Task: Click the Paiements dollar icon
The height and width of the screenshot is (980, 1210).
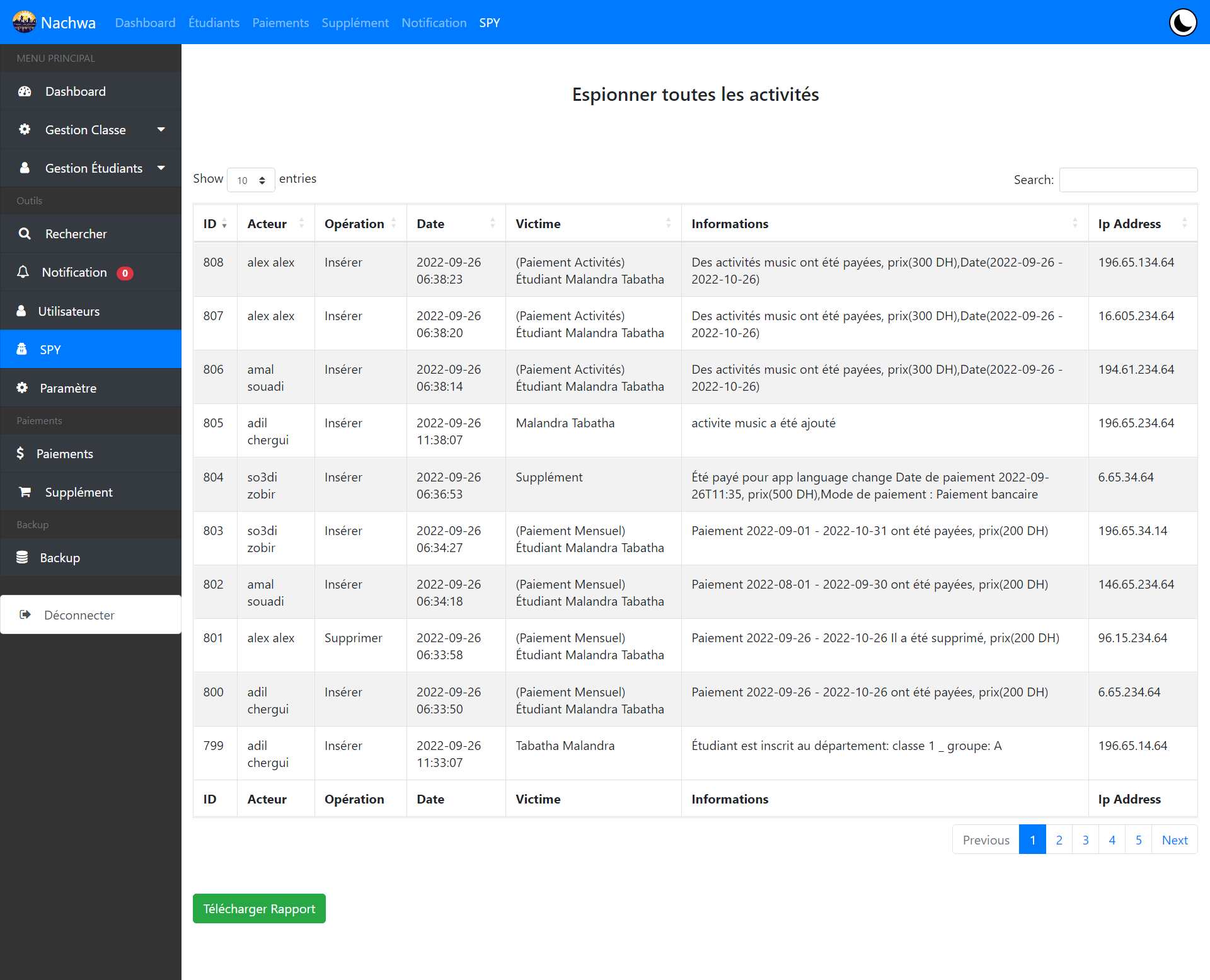Action: (x=20, y=453)
